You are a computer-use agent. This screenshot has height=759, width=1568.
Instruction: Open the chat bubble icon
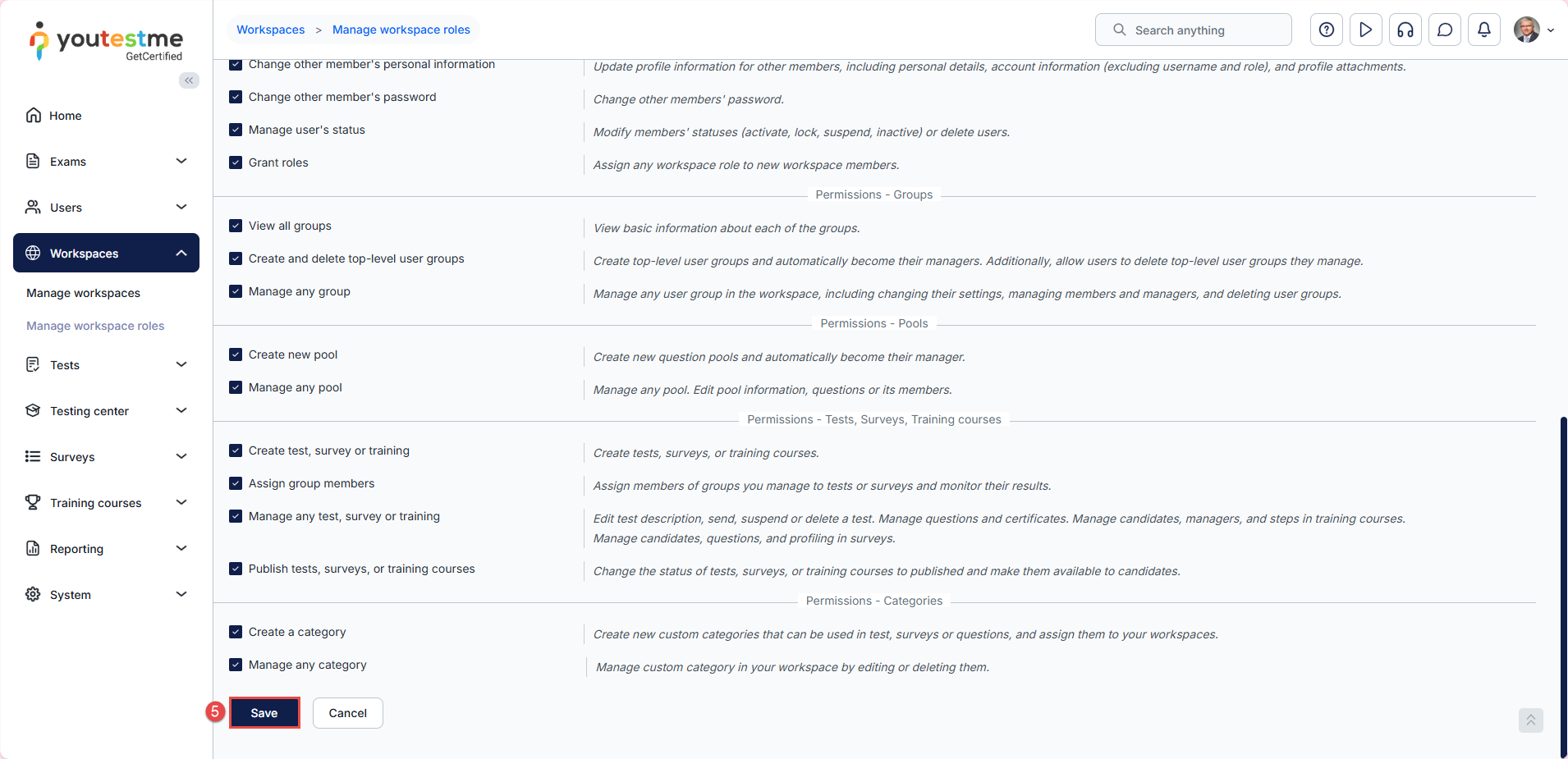point(1445,30)
